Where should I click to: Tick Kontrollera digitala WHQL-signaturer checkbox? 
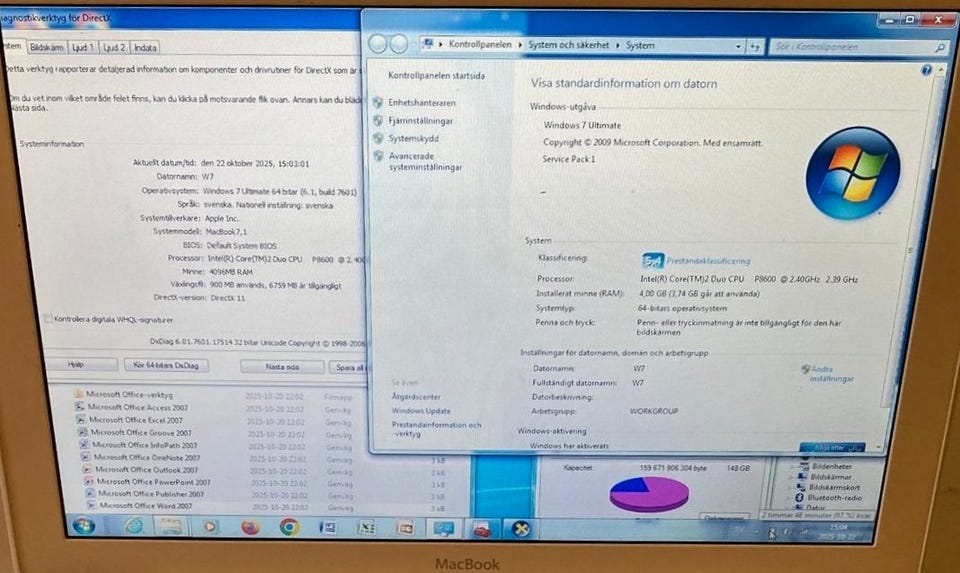48,319
